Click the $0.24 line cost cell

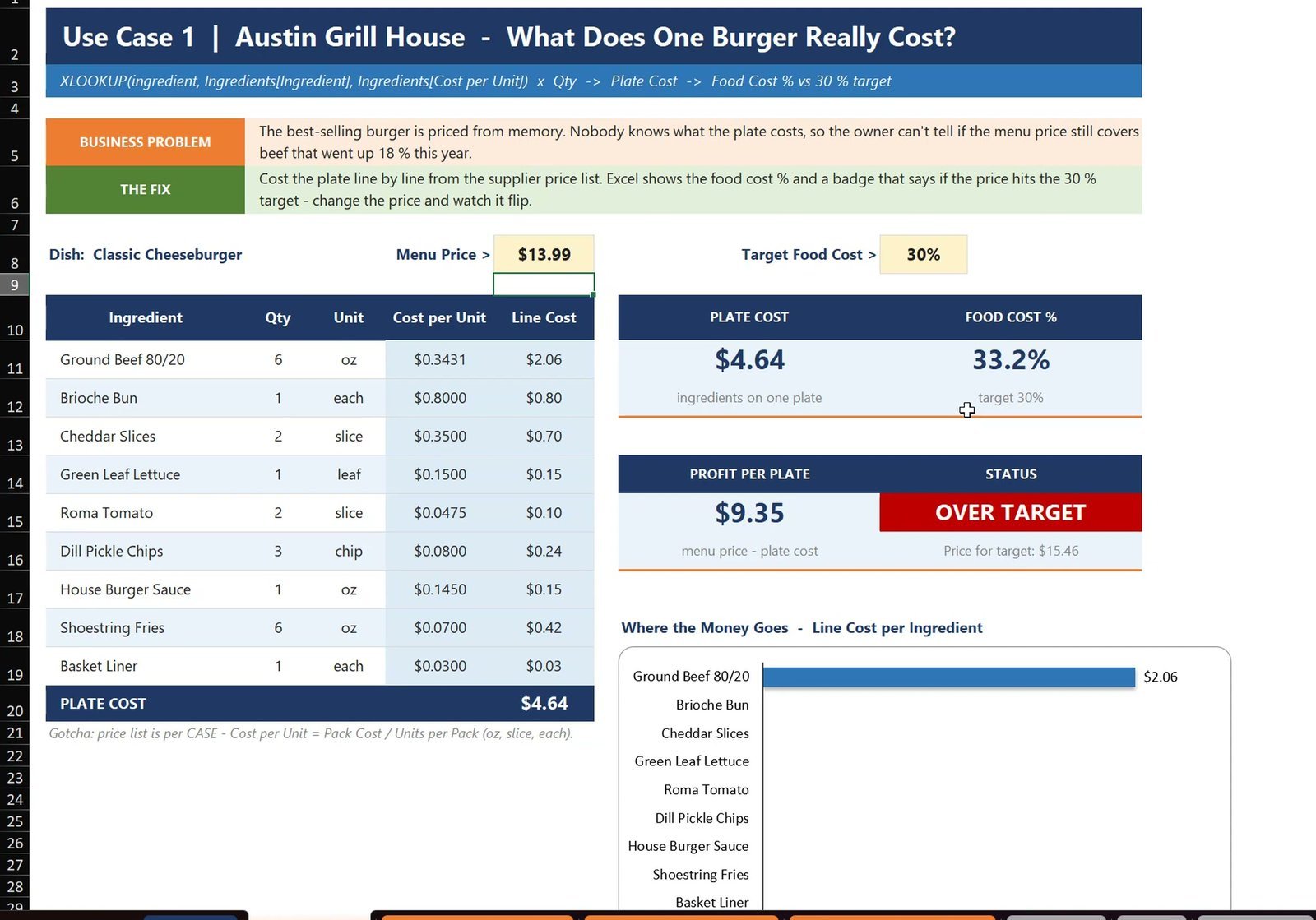[x=544, y=551]
